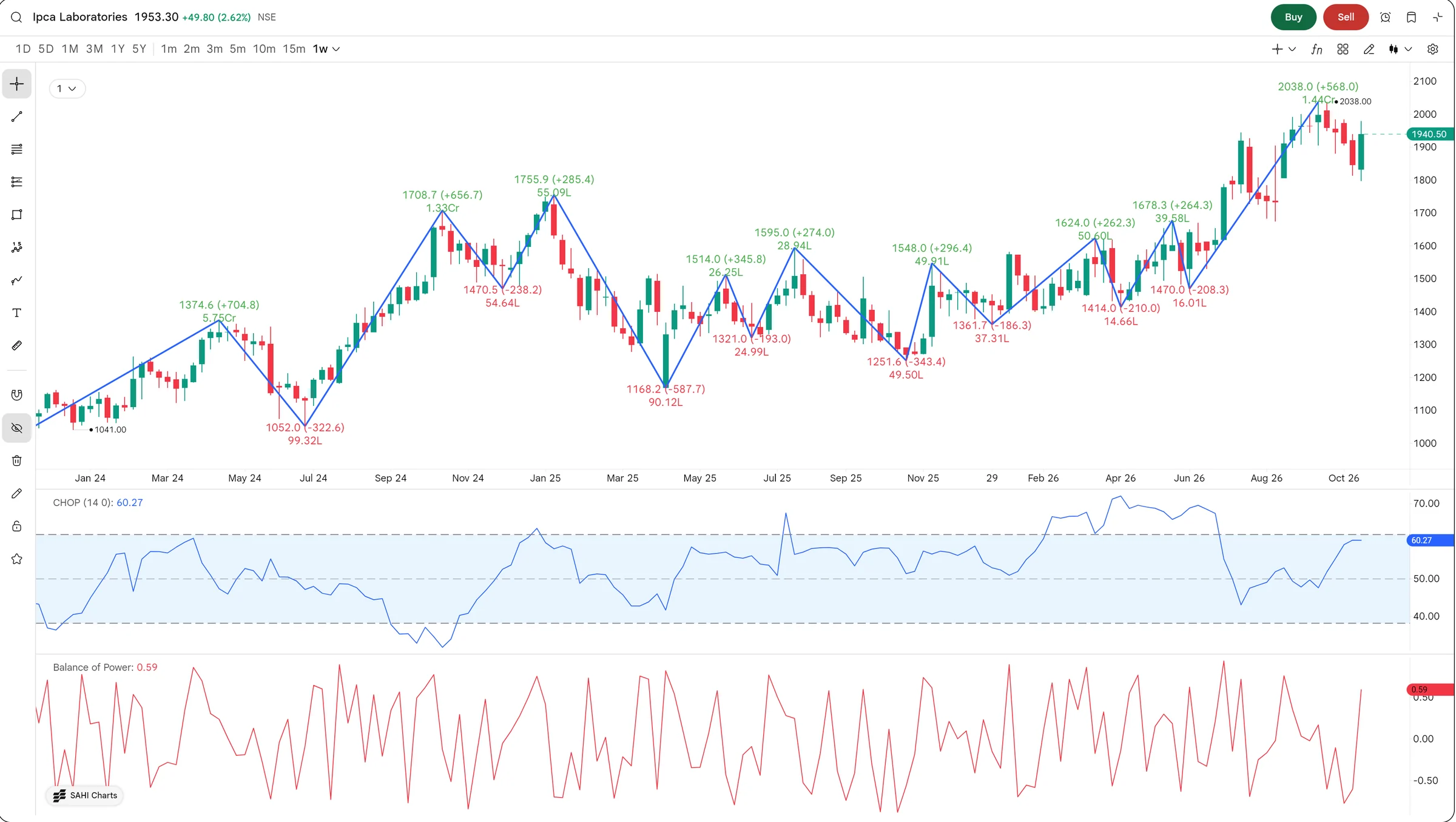Click the pencil edit icon in sidebar
Viewport: 1456px width, 822px height.
pyautogui.click(x=17, y=494)
